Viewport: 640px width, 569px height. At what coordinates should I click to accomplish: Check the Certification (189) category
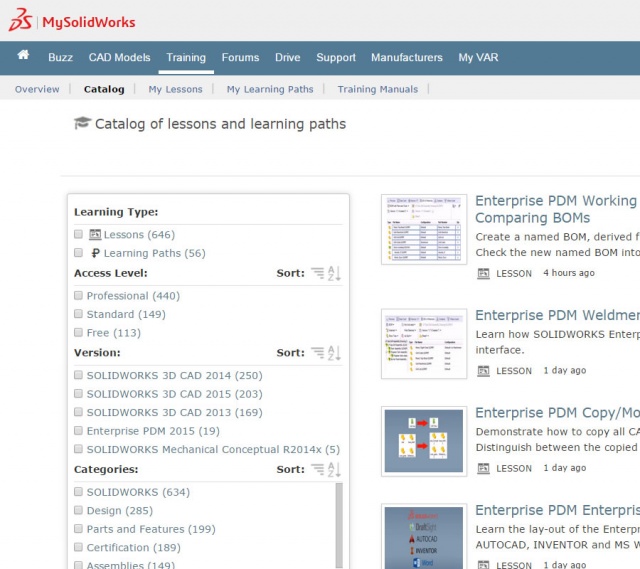coord(78,547)
